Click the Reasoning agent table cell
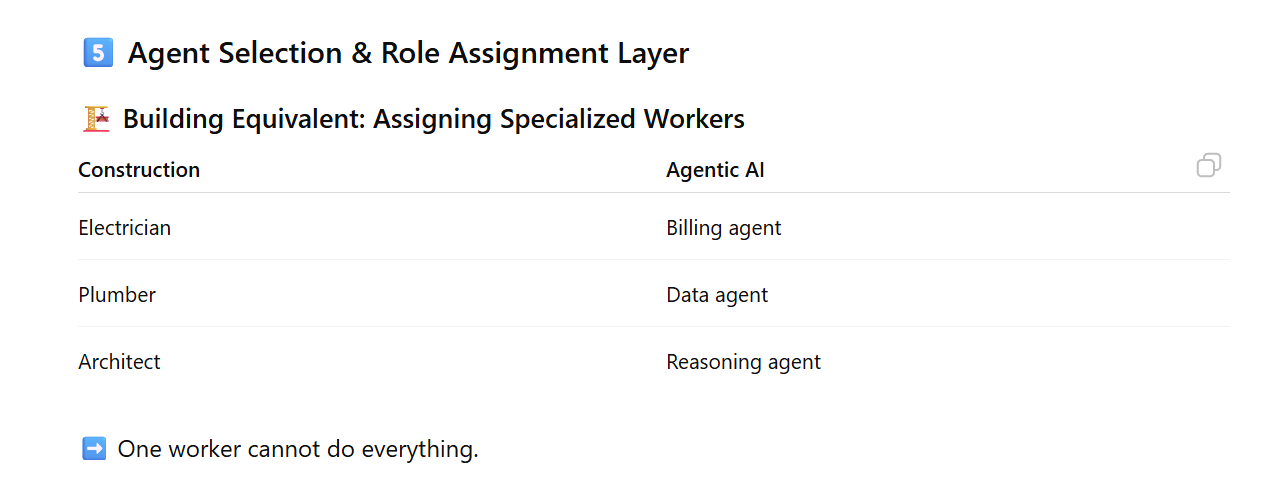This screenshot has height=496, width=1270. [743, 362]
